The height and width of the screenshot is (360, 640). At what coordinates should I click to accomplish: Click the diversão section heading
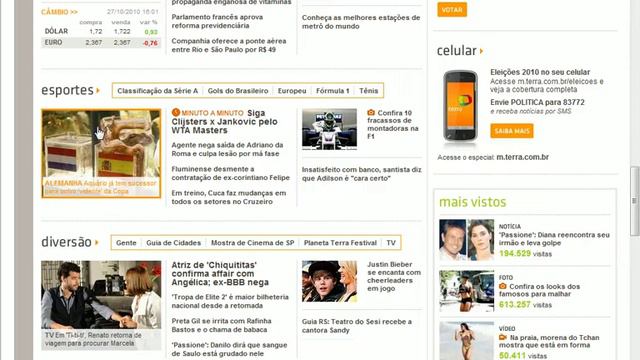pyautogui.click(x=66, y=242)
